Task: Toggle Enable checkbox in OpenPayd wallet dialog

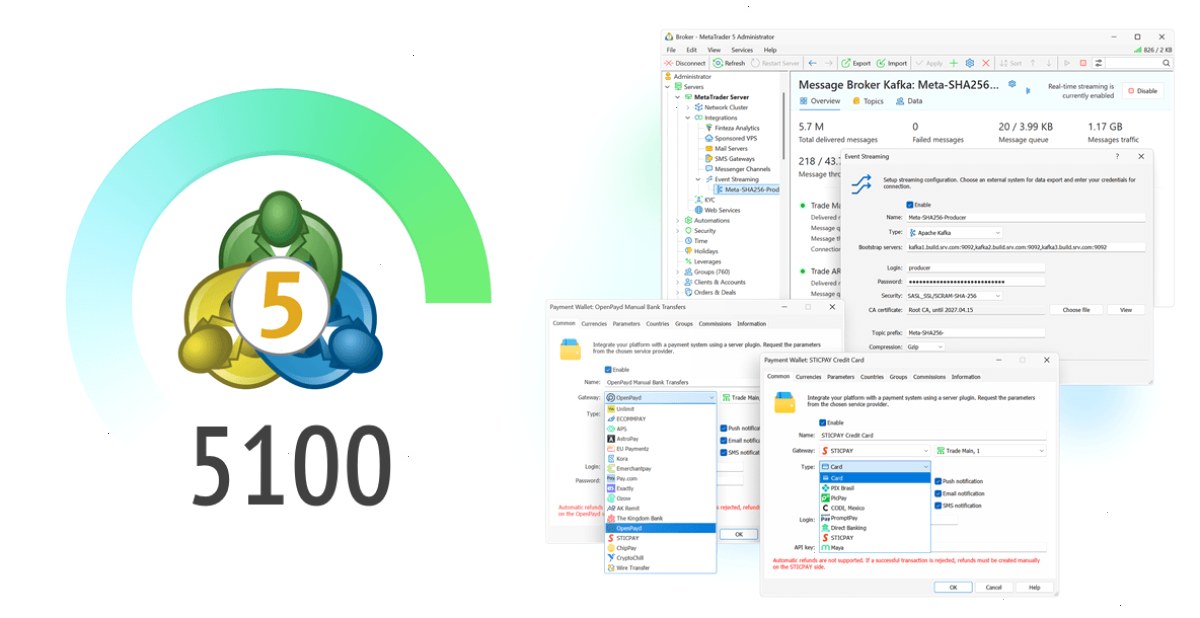Action: [x=609, y=370]
